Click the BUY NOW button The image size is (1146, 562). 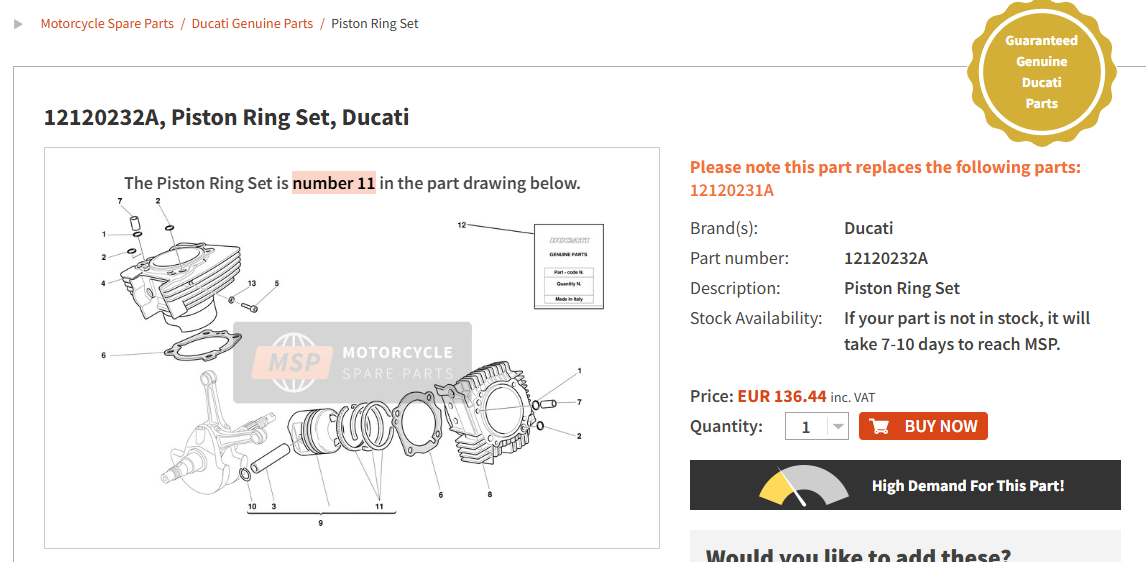tap(923, 426)
